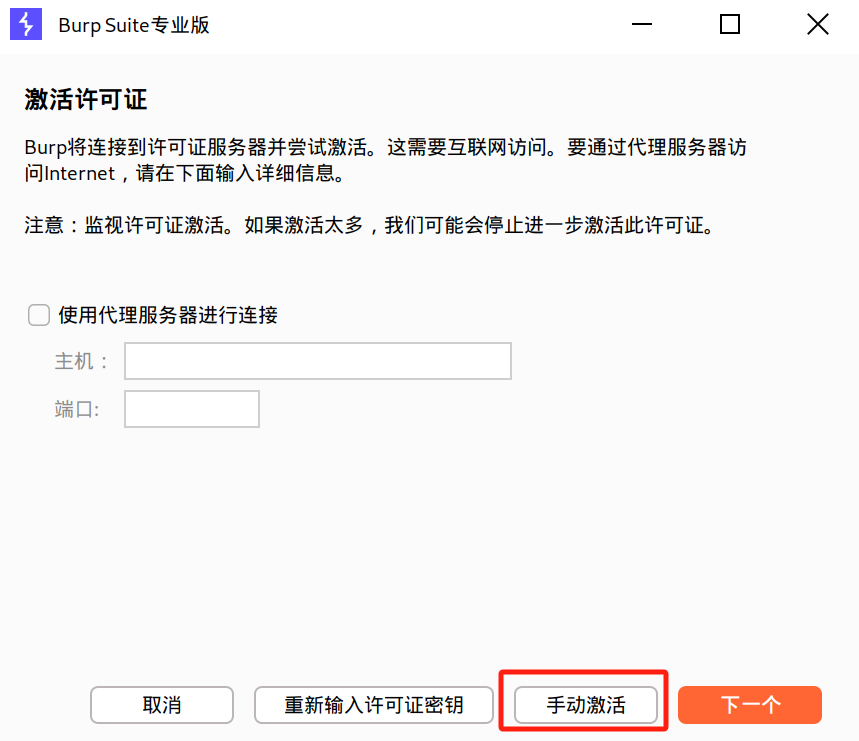Click the 端口 label text
The height and width of the screenshot is (741, 859).
click(x=77, y=409)
